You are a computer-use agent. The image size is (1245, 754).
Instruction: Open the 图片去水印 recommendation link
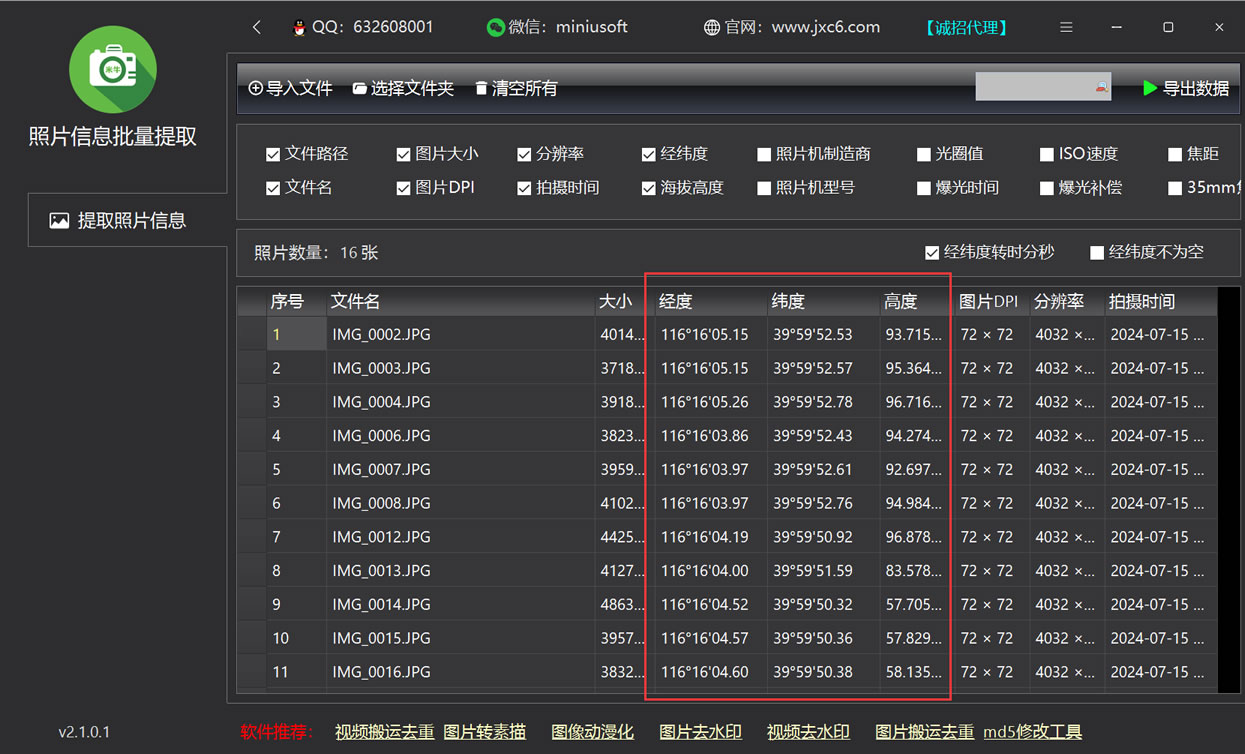(x=700, y=732)
